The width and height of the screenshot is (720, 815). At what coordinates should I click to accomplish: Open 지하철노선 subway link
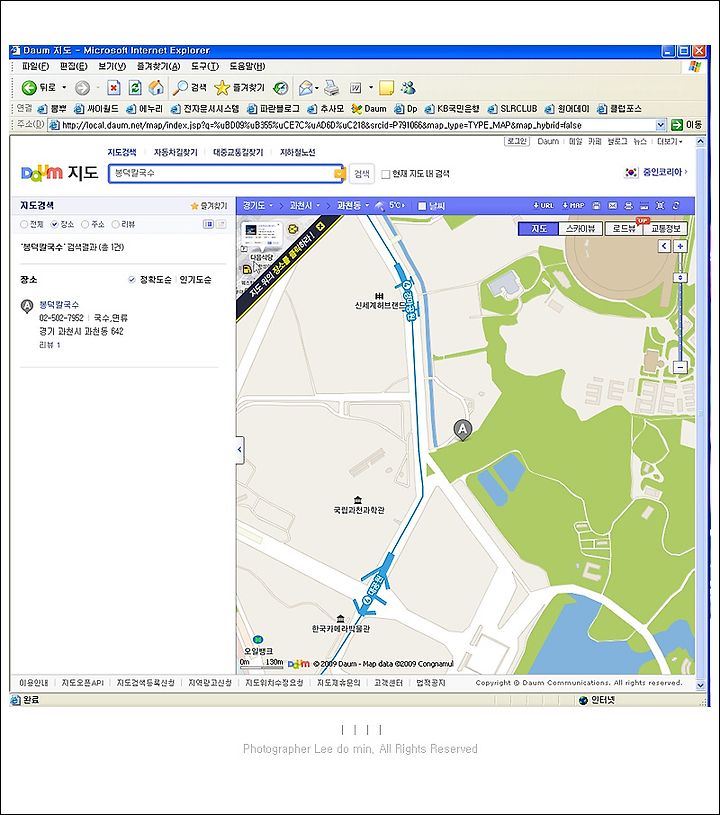297,152
